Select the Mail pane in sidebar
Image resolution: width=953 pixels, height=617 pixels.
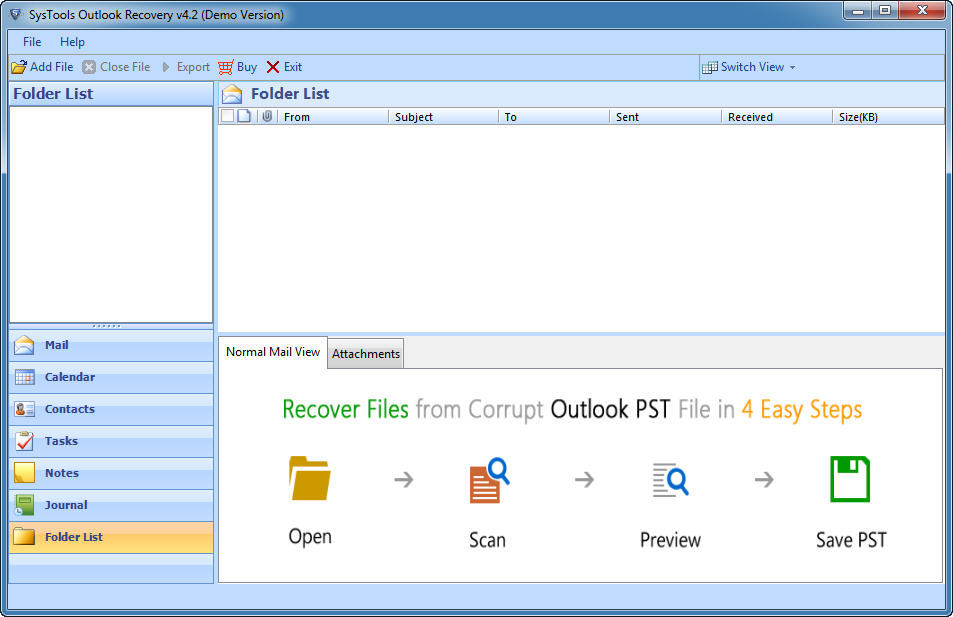click(x=111, y=345)
